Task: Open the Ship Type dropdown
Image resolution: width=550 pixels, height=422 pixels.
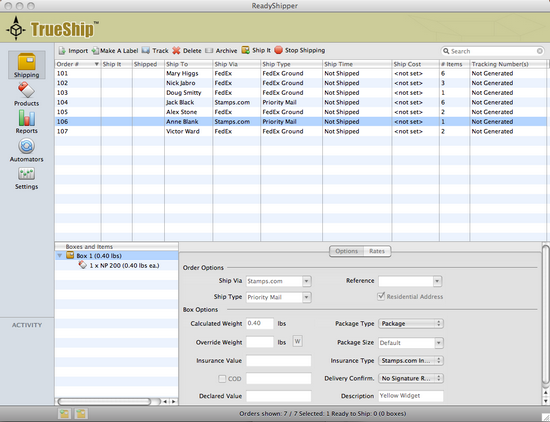Action: [x=306, y=297]
